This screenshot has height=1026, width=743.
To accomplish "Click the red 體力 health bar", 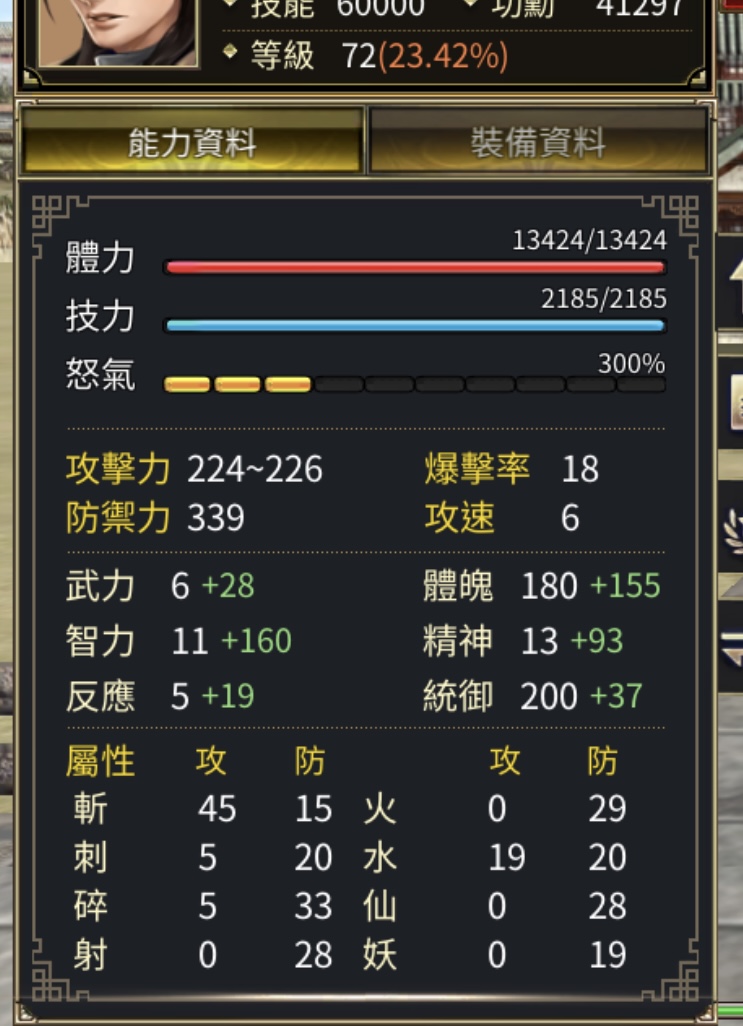I will click(415, 267).
